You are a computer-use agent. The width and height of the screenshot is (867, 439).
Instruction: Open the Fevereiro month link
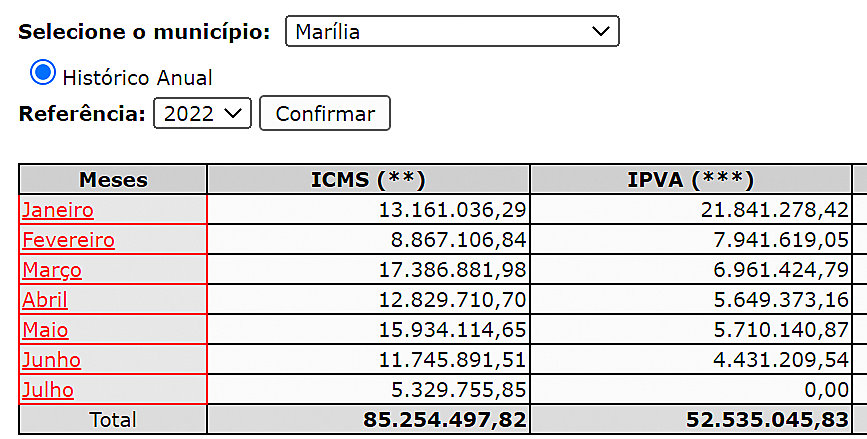click(x=68, y=240)
